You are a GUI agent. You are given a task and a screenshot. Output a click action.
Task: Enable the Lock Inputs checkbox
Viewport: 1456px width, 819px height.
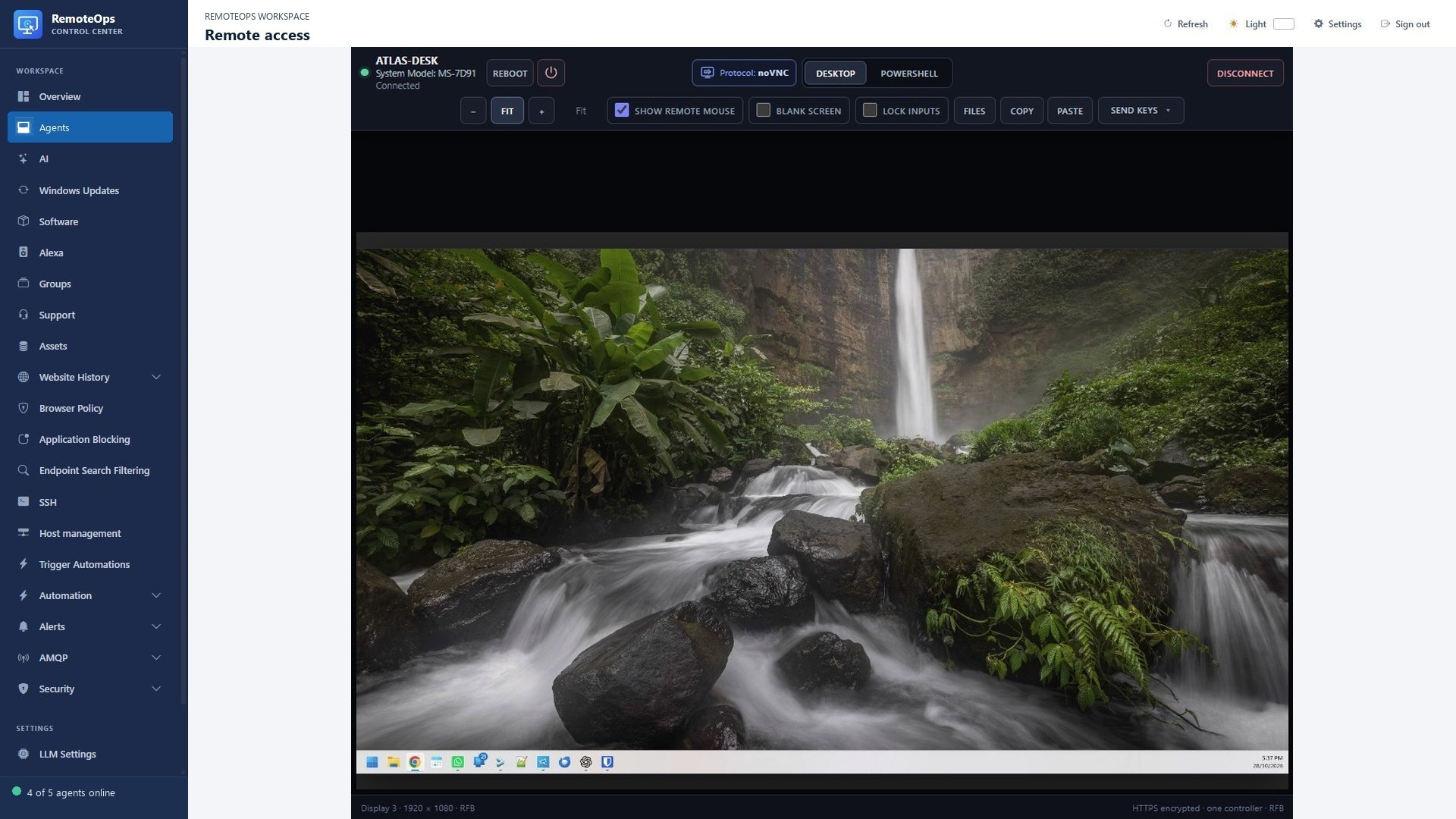point(870,110)
